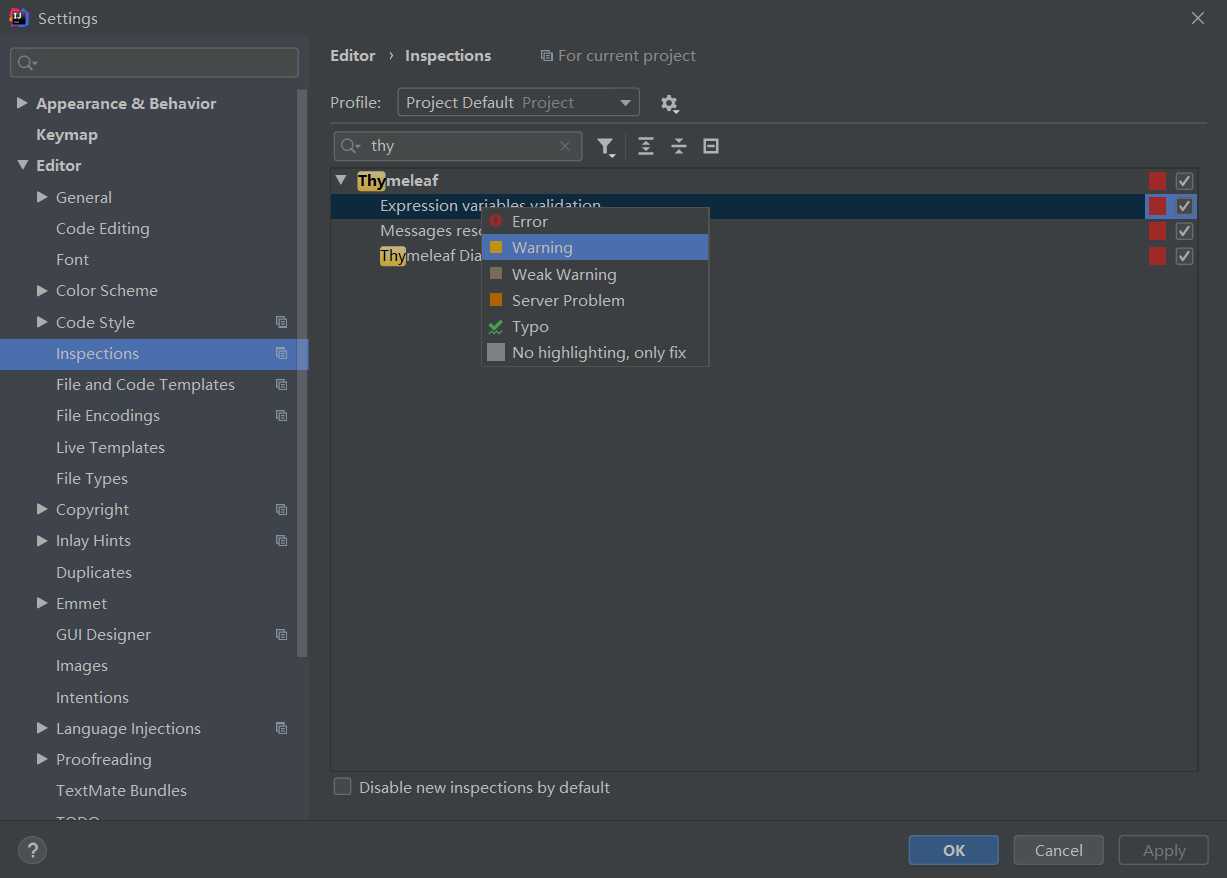The width and height of the screenshot is (1227, 878).
Task: Click the settings tree vertical scrollbar
Action: point(303,372)
